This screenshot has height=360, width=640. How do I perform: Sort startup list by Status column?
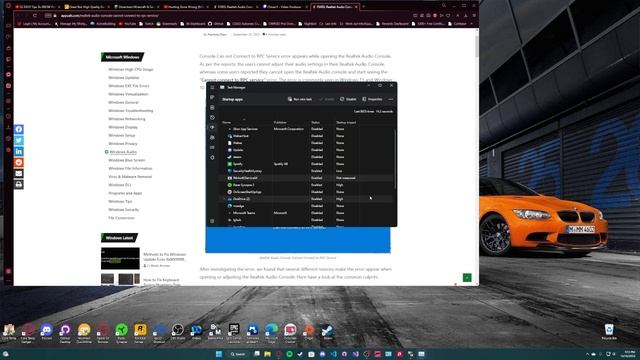[x=316, y=122]
